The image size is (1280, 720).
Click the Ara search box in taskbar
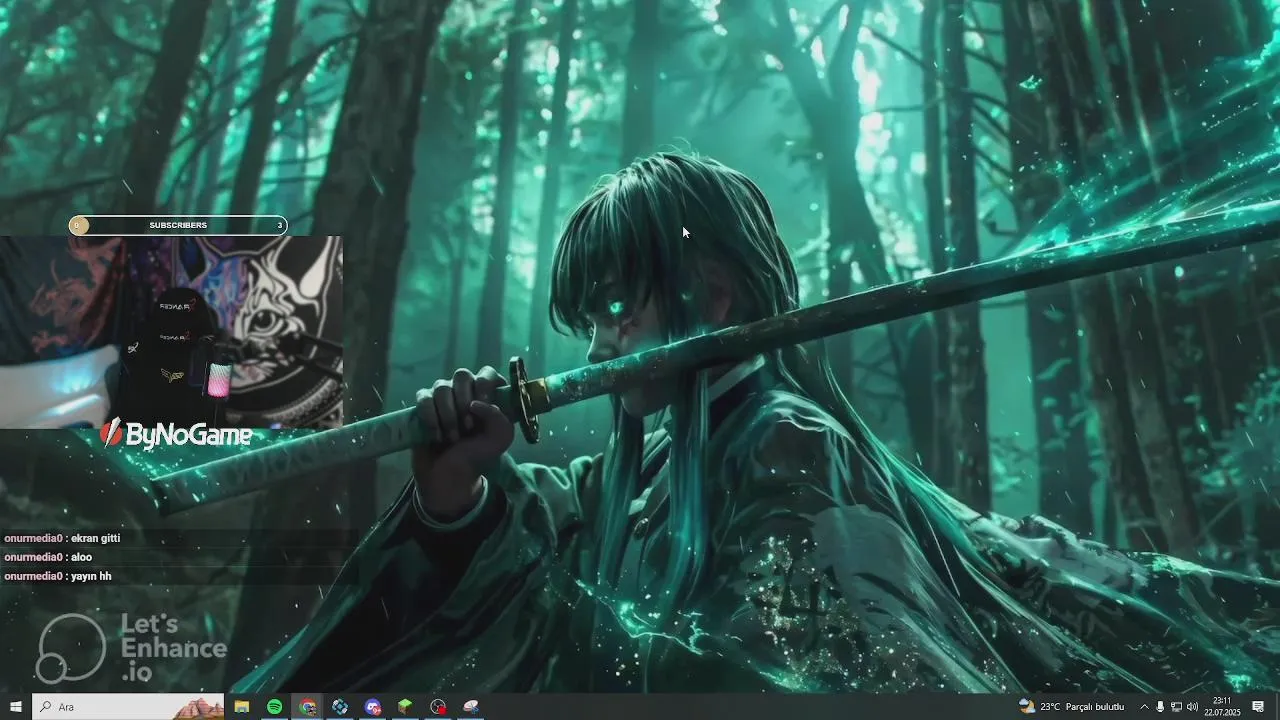128,707
